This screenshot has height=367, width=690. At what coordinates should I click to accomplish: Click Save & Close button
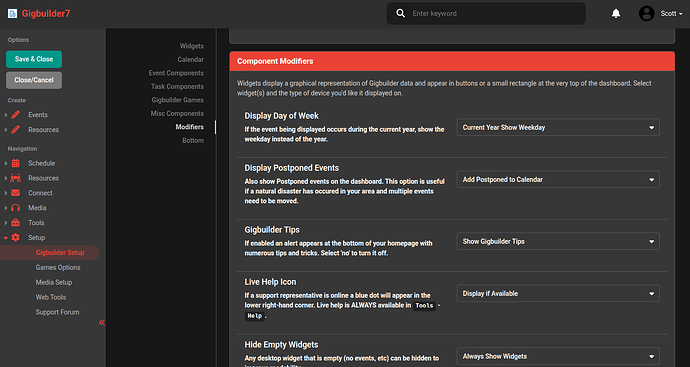(x=34, y=59)
